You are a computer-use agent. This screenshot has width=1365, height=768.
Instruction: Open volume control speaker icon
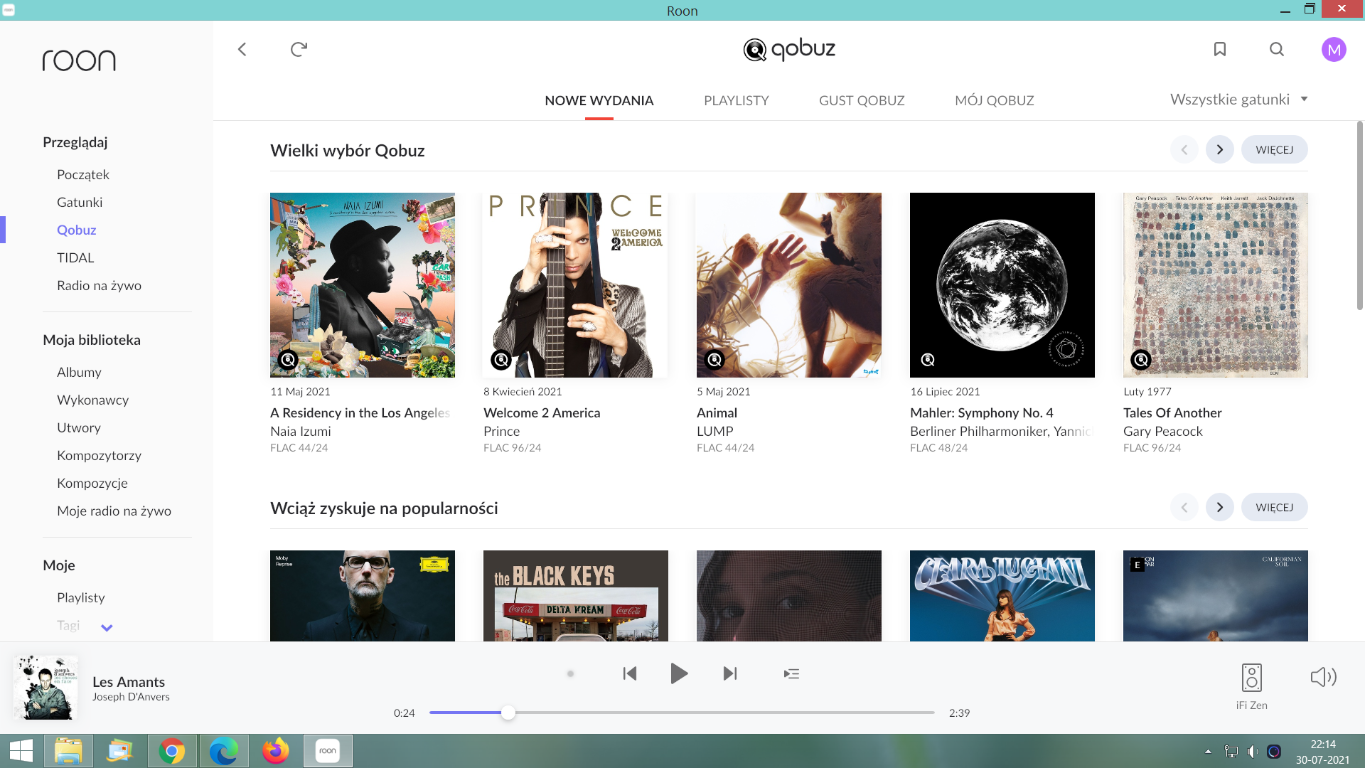tap(1323, 677)
